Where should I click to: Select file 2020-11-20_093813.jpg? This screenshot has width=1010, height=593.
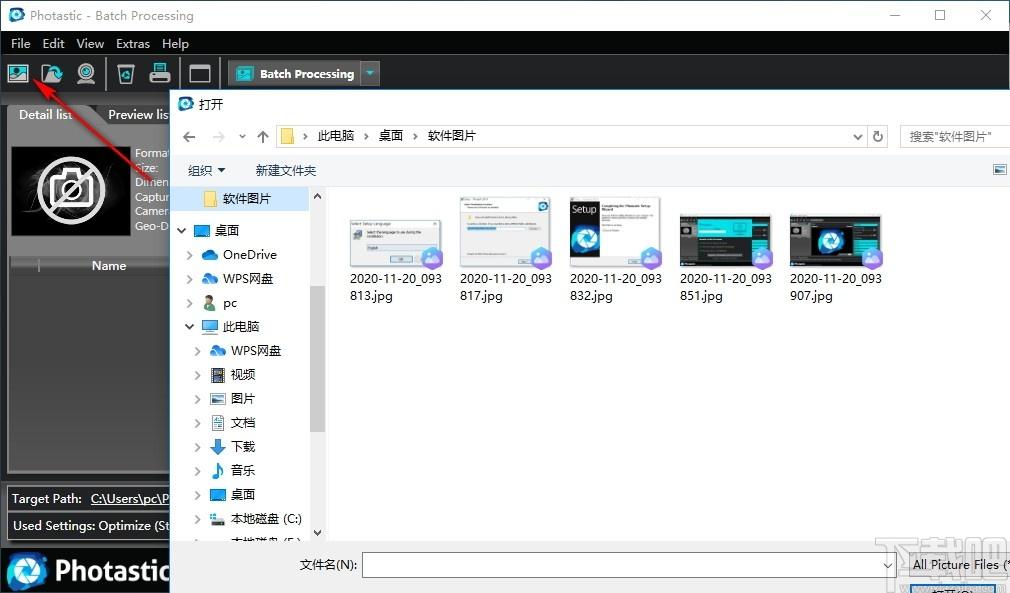395,260
